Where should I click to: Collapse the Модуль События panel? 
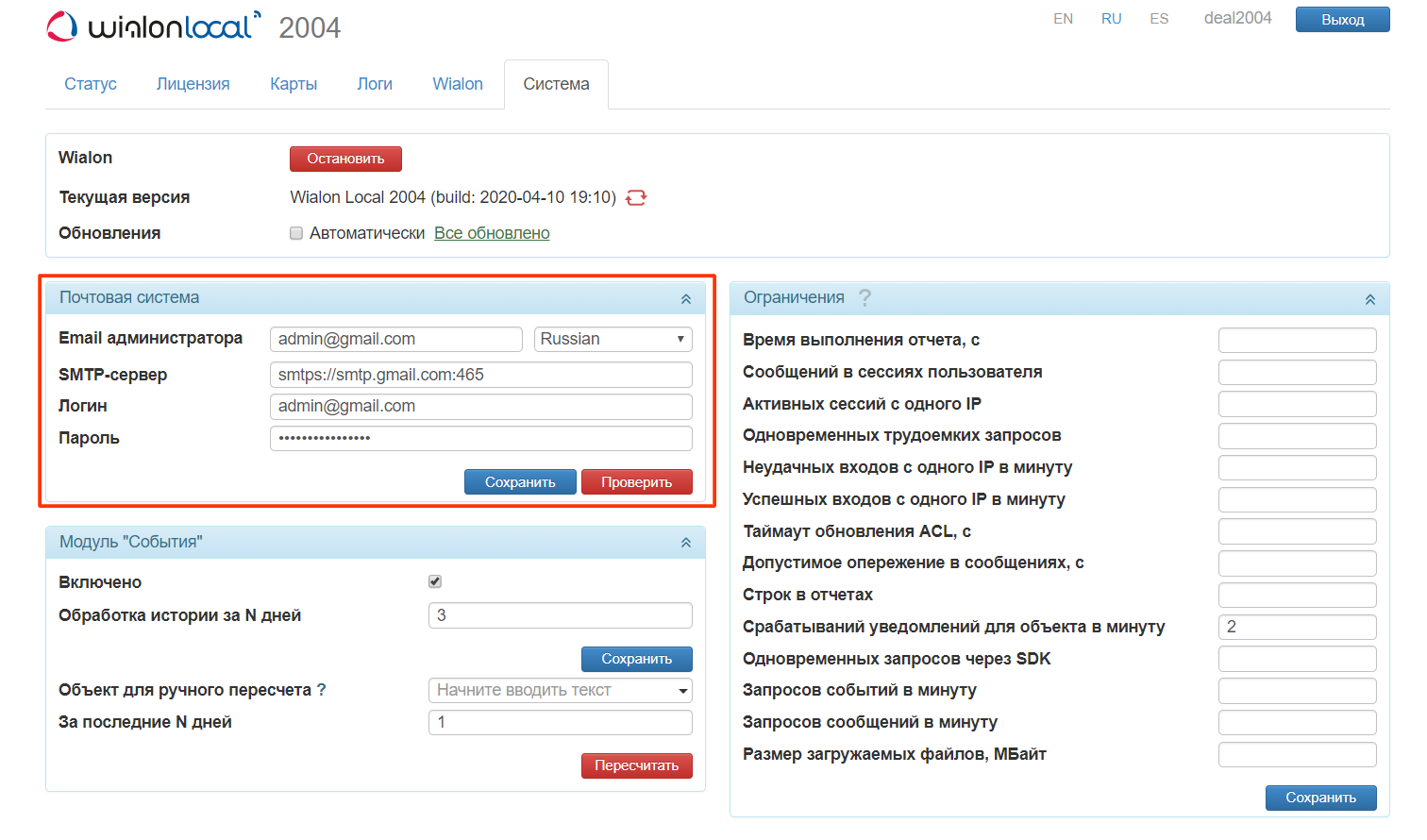685,542
